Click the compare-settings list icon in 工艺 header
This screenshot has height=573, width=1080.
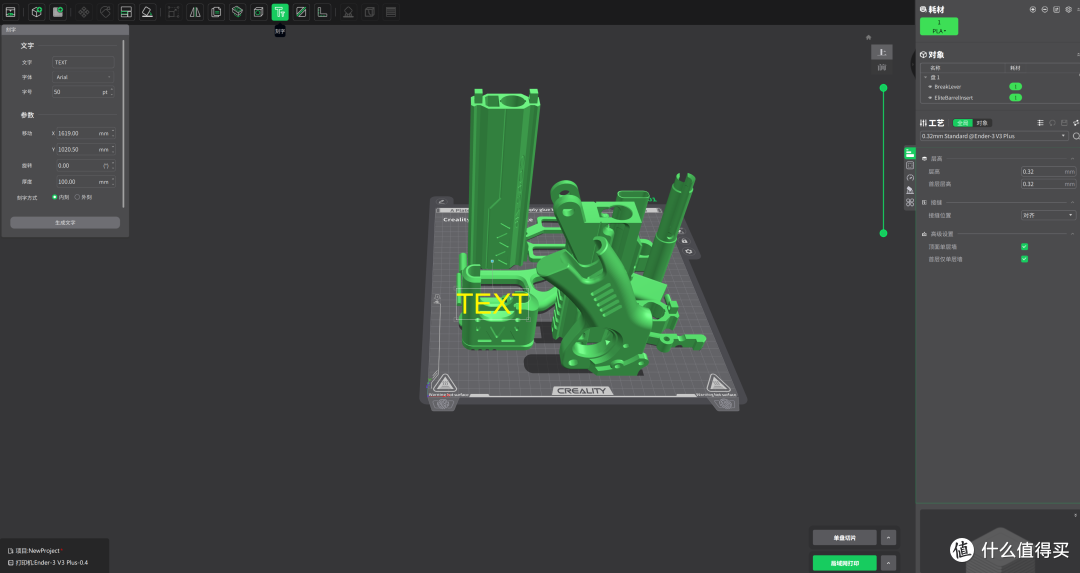[x=1040, y=123]
